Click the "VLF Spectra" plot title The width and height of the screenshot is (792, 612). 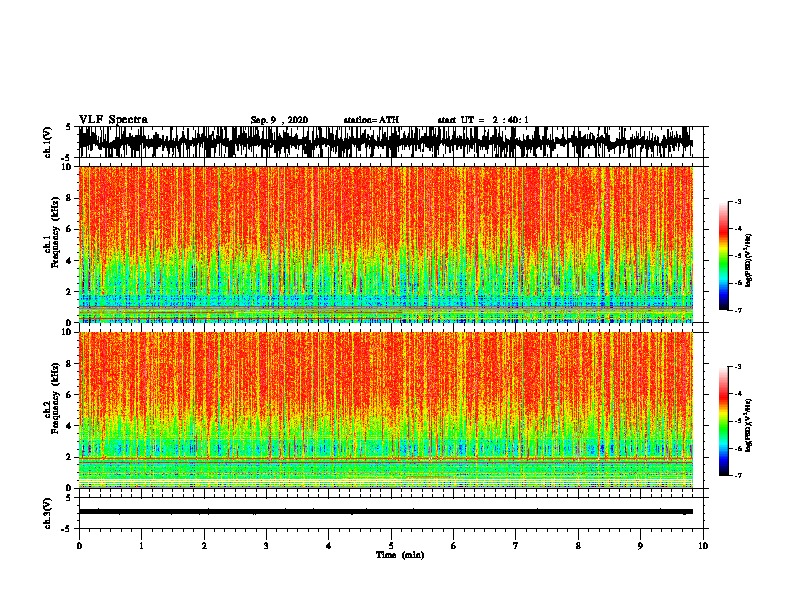point(113,120)
